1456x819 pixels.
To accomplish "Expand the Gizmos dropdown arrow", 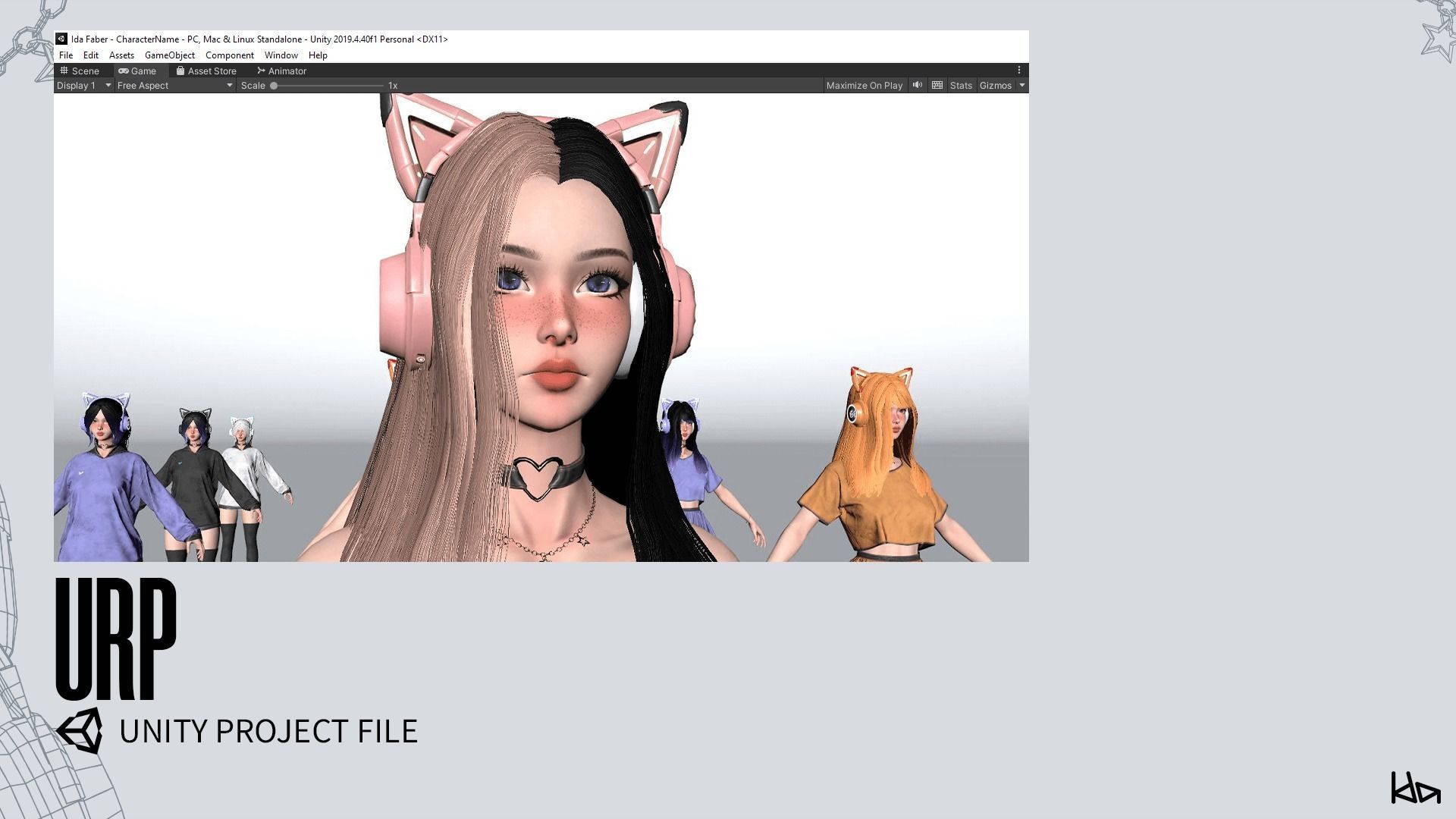I will tap(1022, 86).
